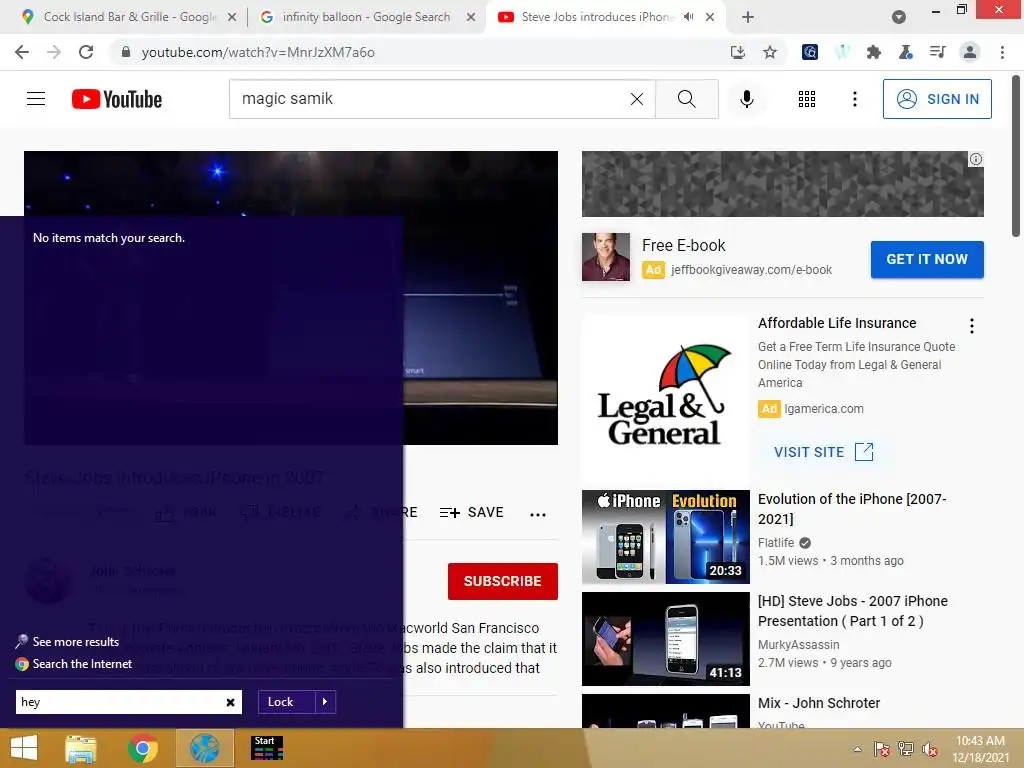Open the Legal & General ad image
The image size is (1024, 768).
pyautogui.click(x=665, y=398)
